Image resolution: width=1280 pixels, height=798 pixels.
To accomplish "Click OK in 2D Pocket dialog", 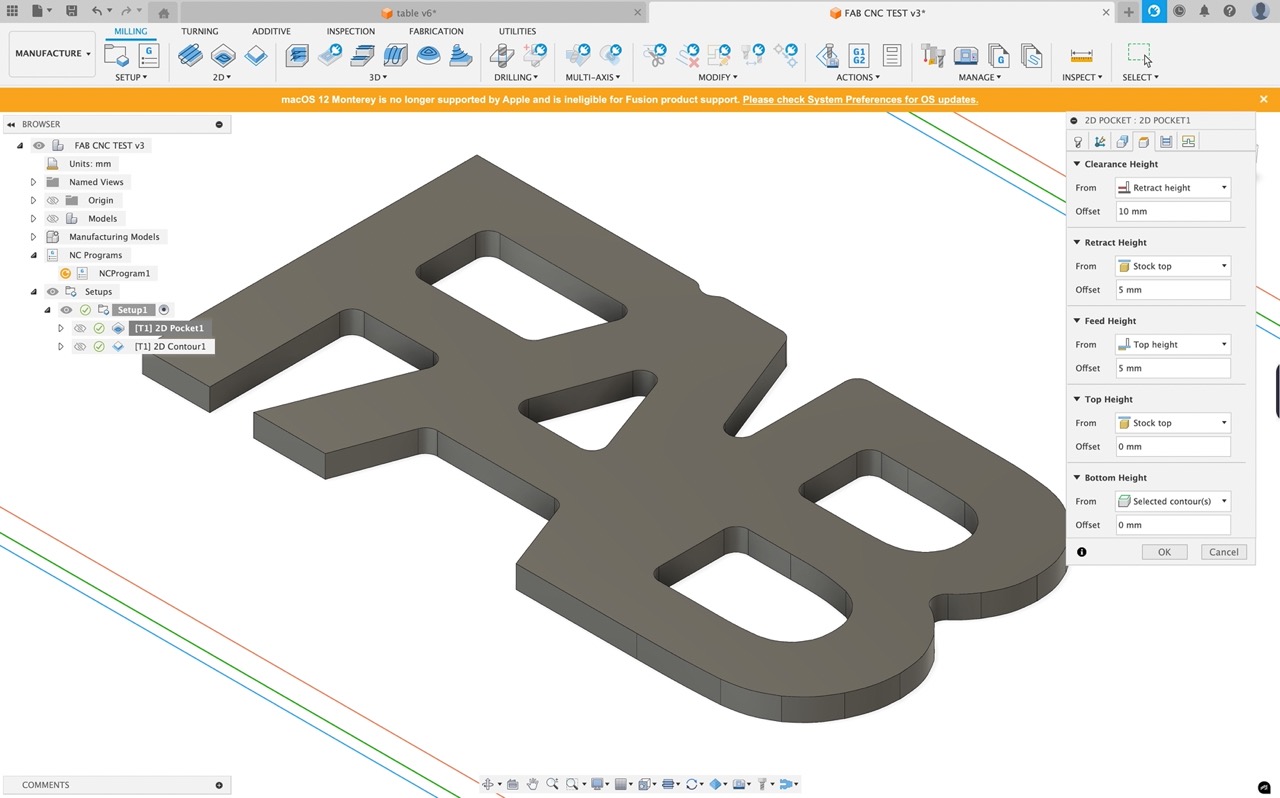I will (1164, 552).
